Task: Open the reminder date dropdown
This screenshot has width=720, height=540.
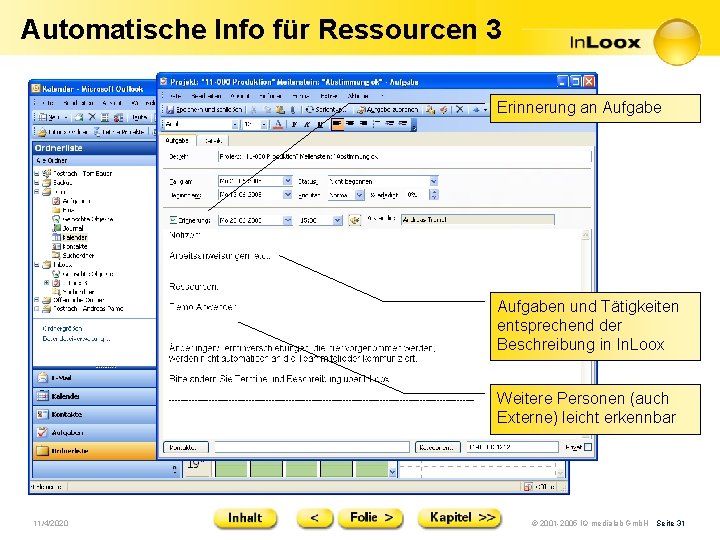Action: click(x=287, y=220)
